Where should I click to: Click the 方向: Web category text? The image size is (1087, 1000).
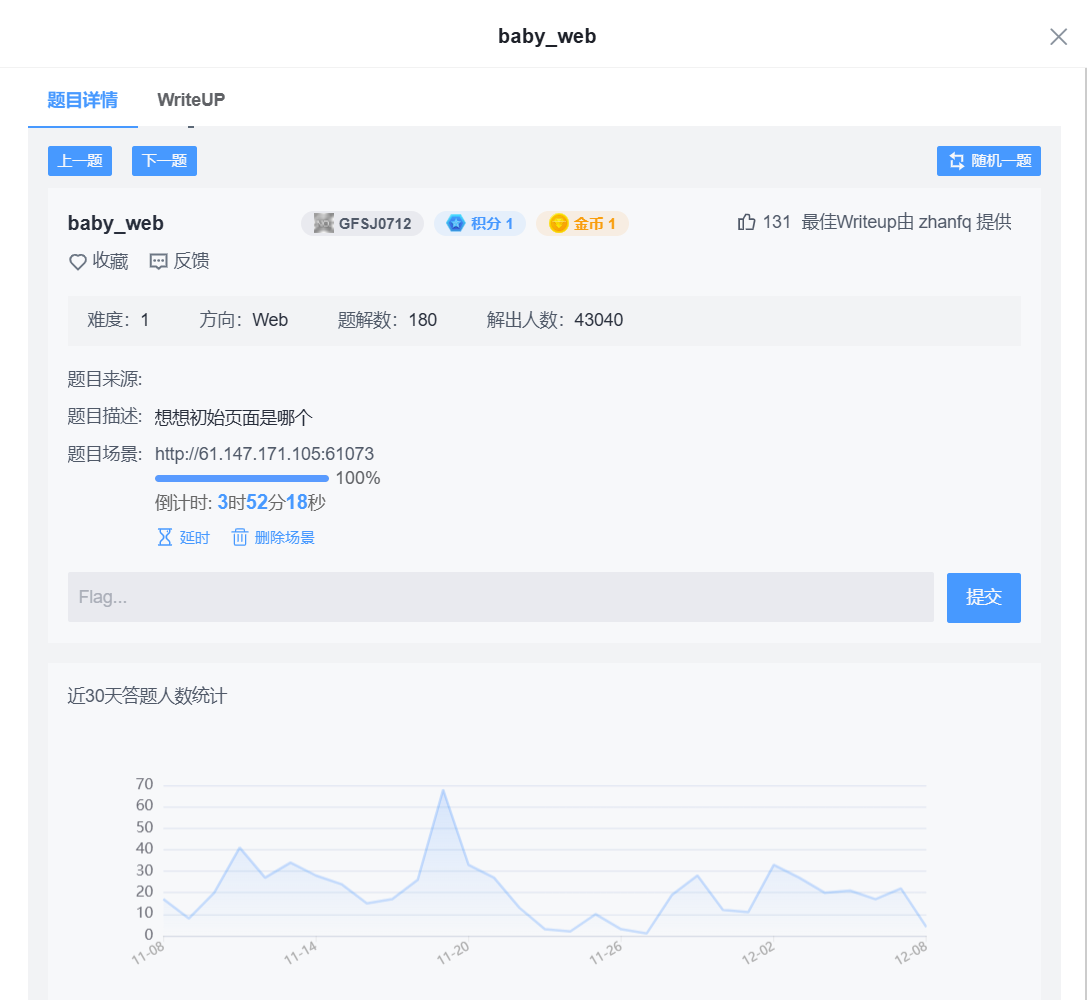243,320
